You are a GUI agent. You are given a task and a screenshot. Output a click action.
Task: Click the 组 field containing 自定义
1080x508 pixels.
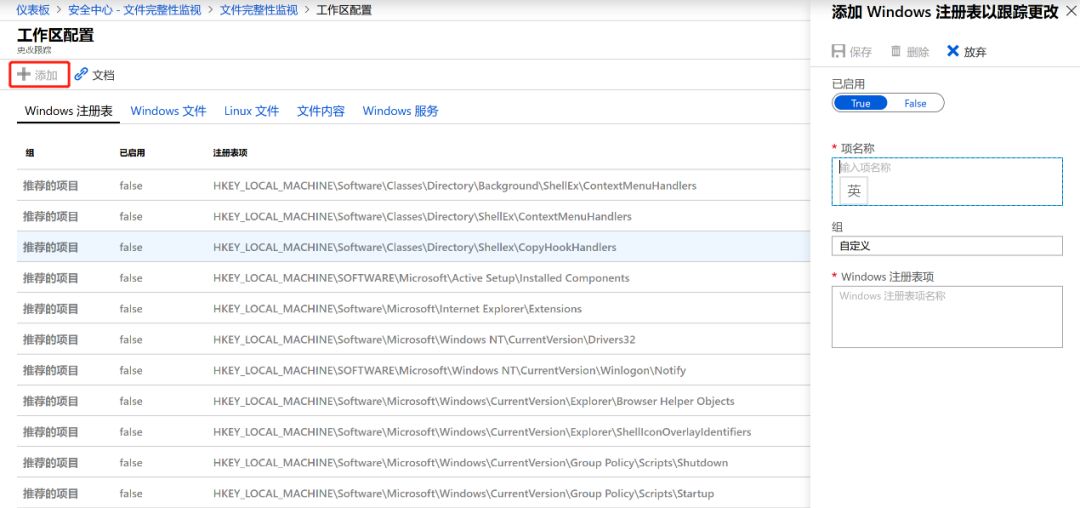click(x=946, y=245)
